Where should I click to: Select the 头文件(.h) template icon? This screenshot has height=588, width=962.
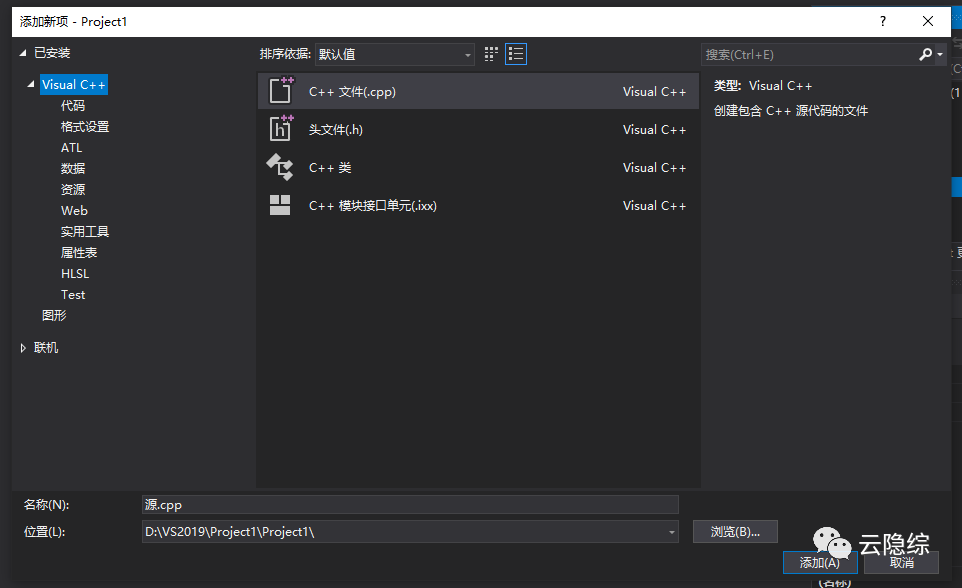[281, 129]
